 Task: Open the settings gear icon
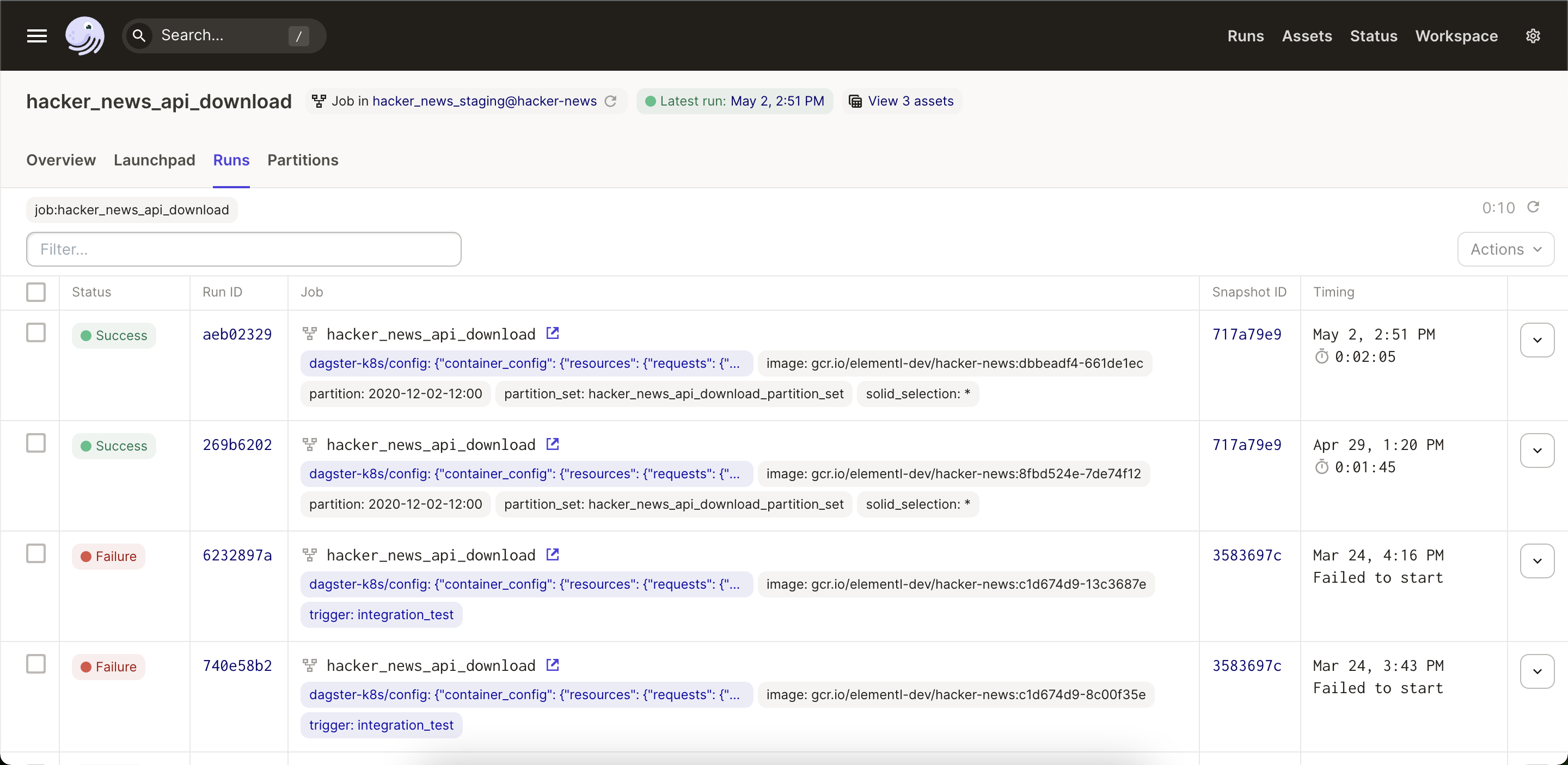[1533, 36]
